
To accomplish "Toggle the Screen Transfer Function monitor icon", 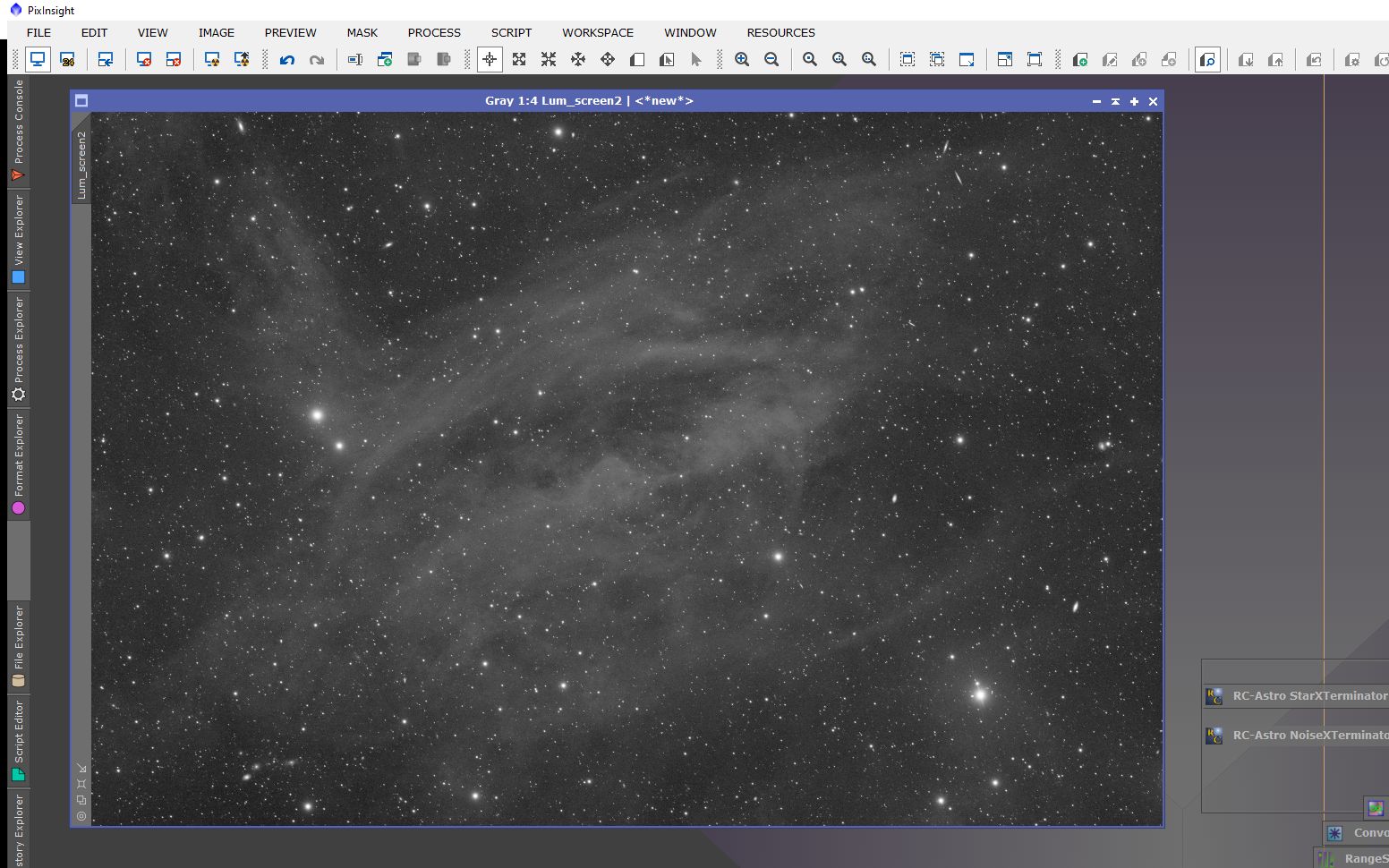I will pos(38,60).
